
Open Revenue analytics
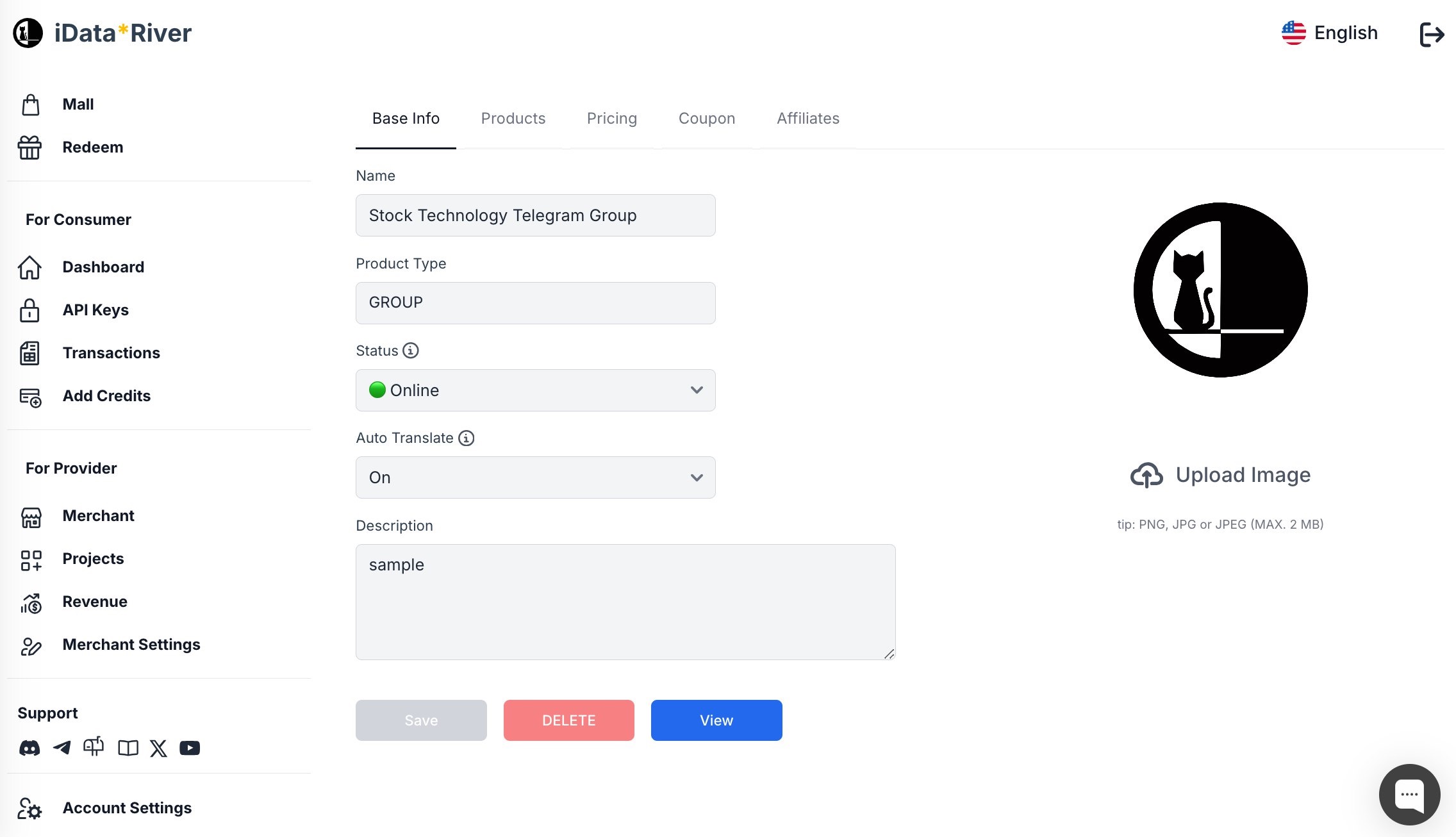94,601
